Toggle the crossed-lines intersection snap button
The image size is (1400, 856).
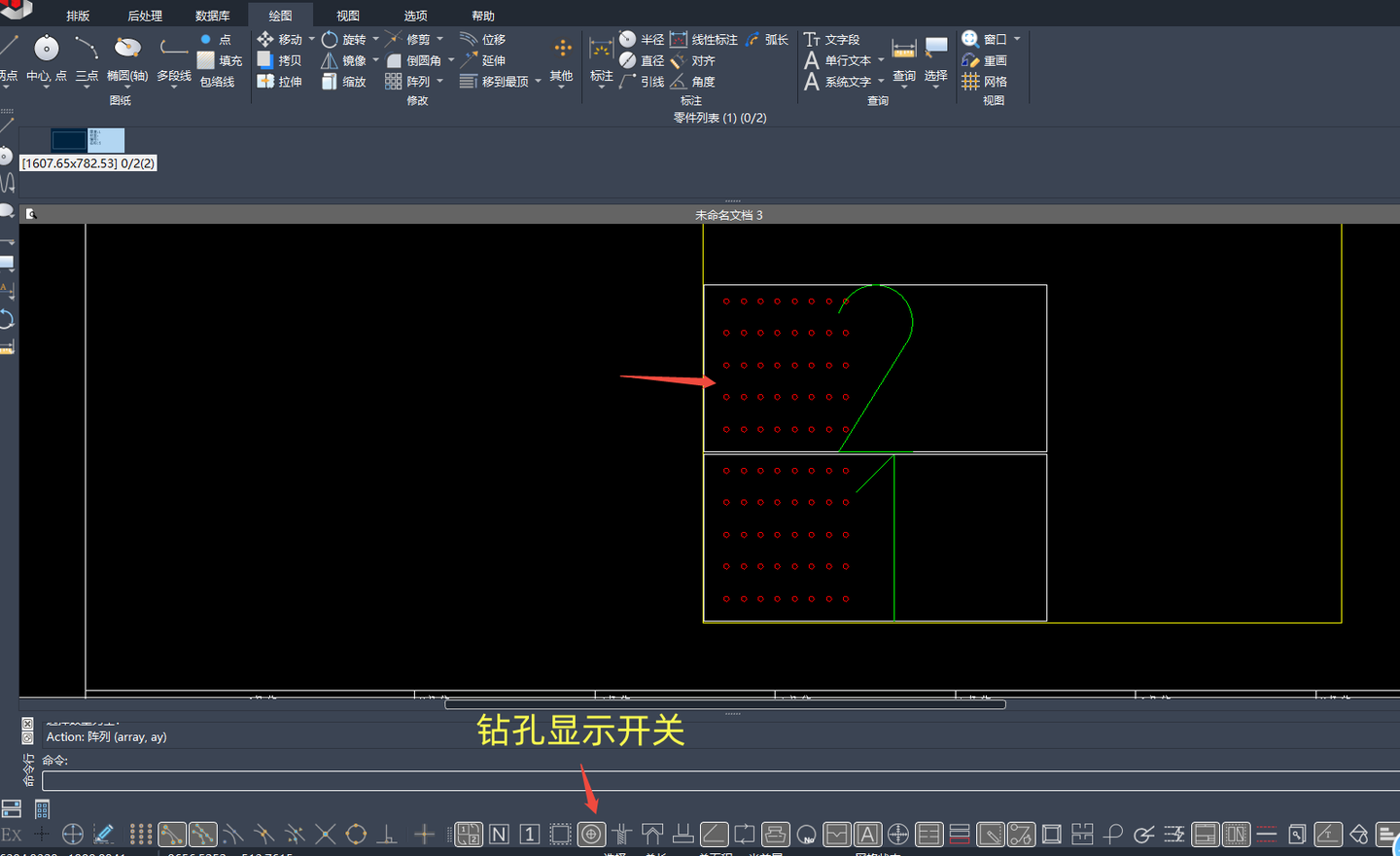325,834
